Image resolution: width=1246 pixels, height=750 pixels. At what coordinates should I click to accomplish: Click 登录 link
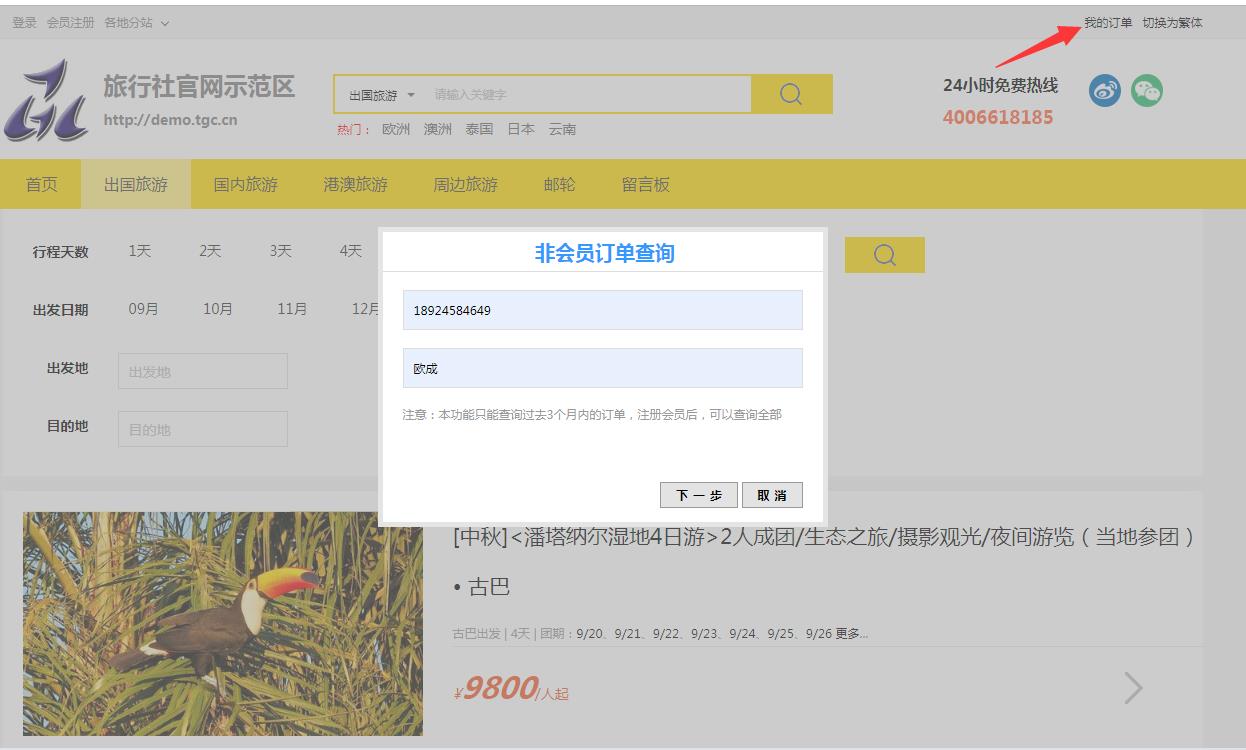pyautogui.click(x=24, y=22)
